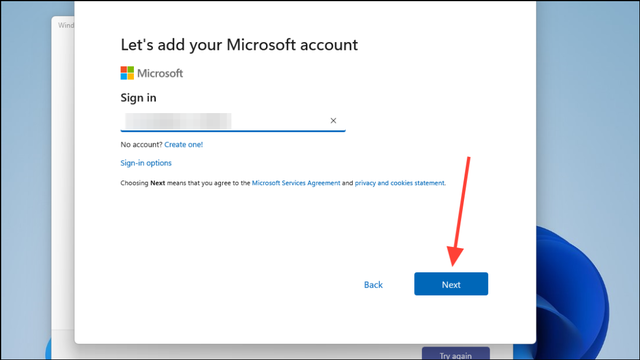Click into the Sign in email field
The image size is (640, 360).
pyautogui.click(x=233, y=121)
